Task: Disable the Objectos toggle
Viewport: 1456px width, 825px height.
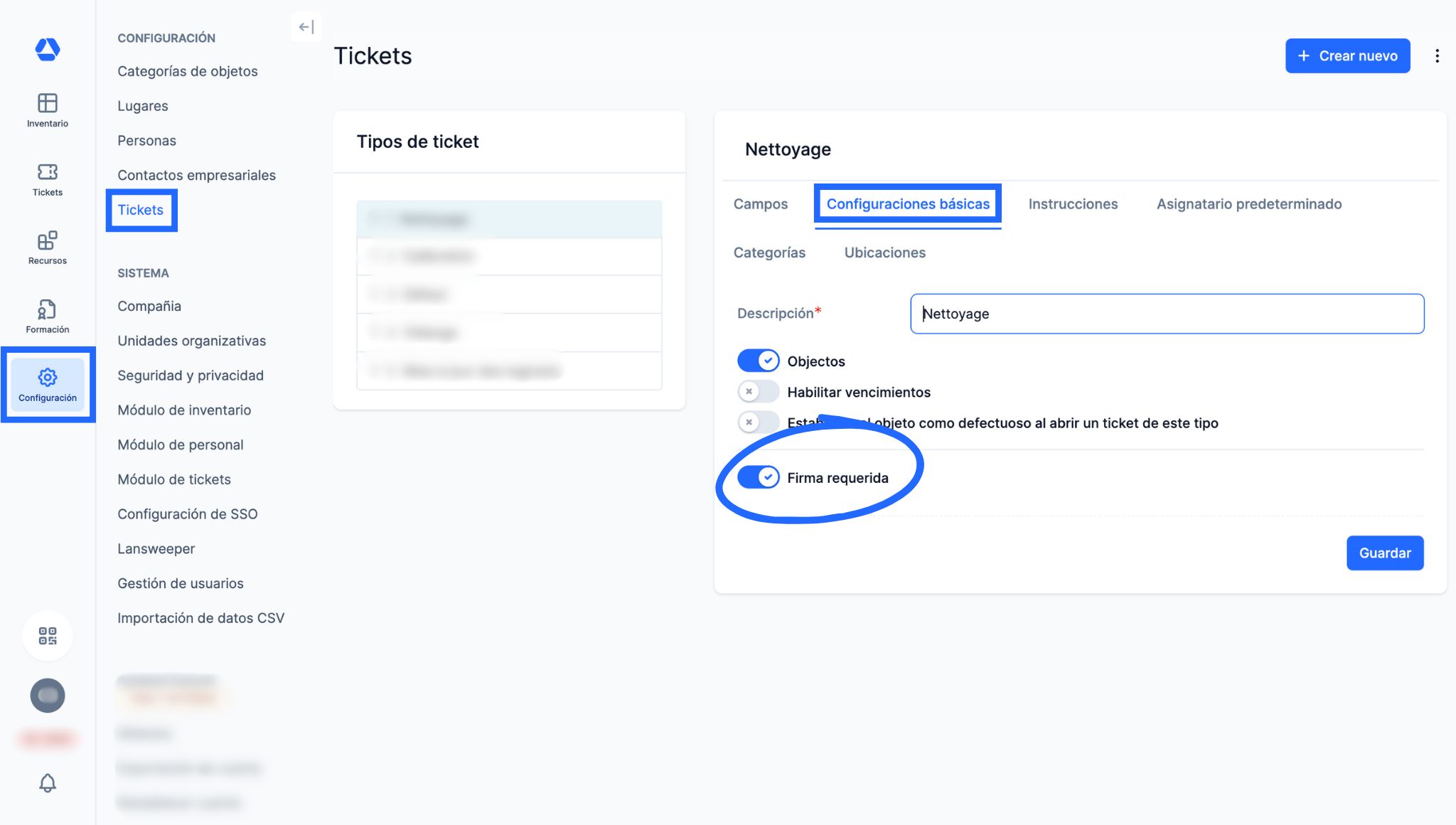Action: [x=758, y=361]
